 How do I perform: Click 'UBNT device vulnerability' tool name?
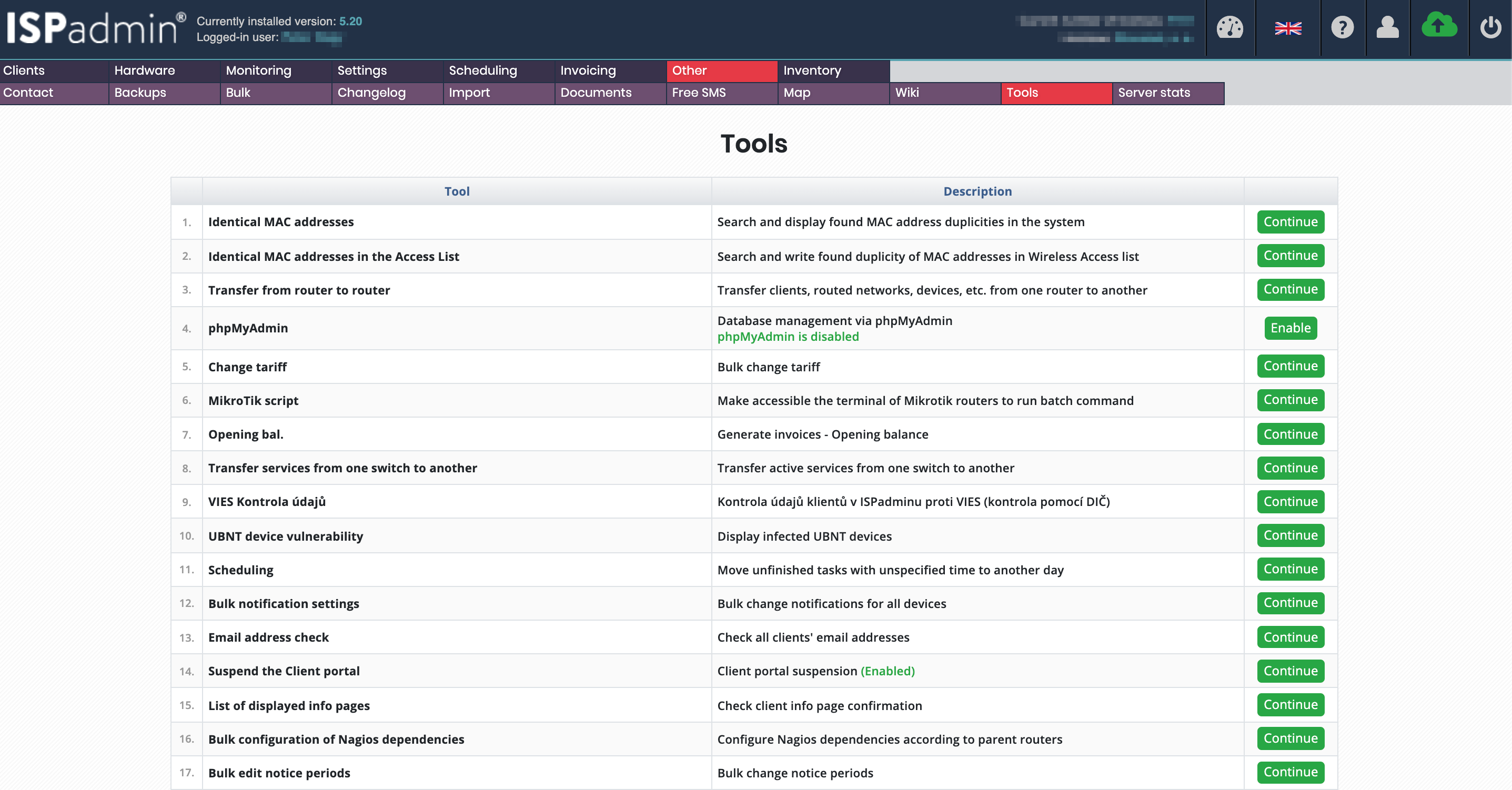[x=285, y=536]
